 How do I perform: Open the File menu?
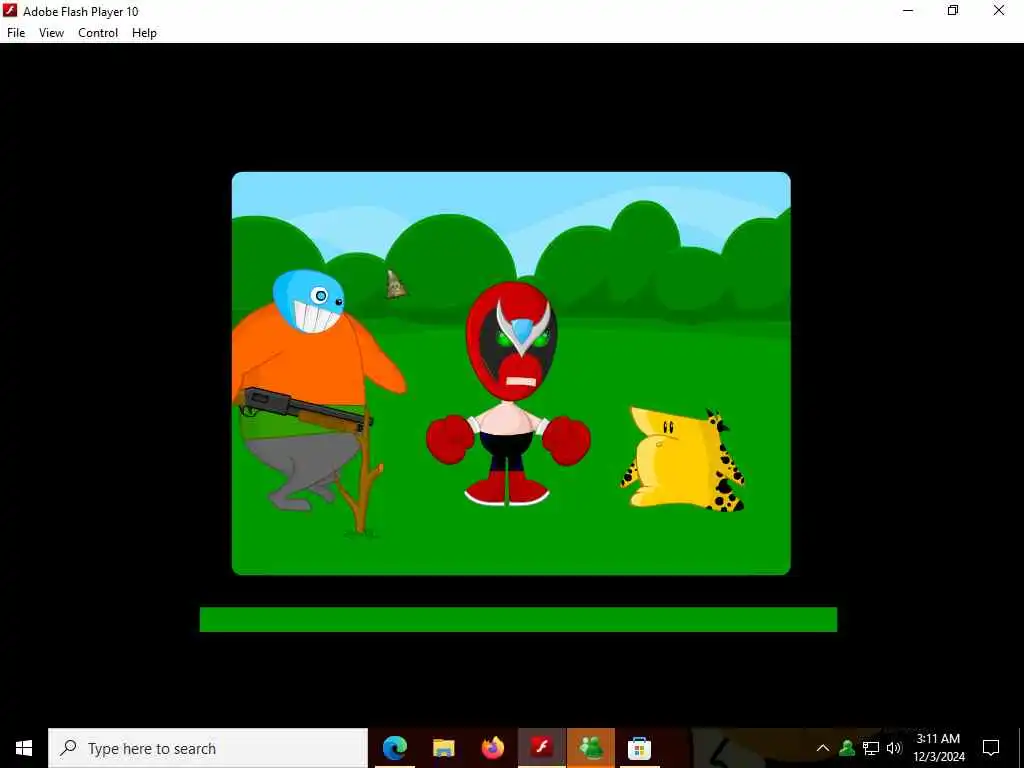[16, 33]
